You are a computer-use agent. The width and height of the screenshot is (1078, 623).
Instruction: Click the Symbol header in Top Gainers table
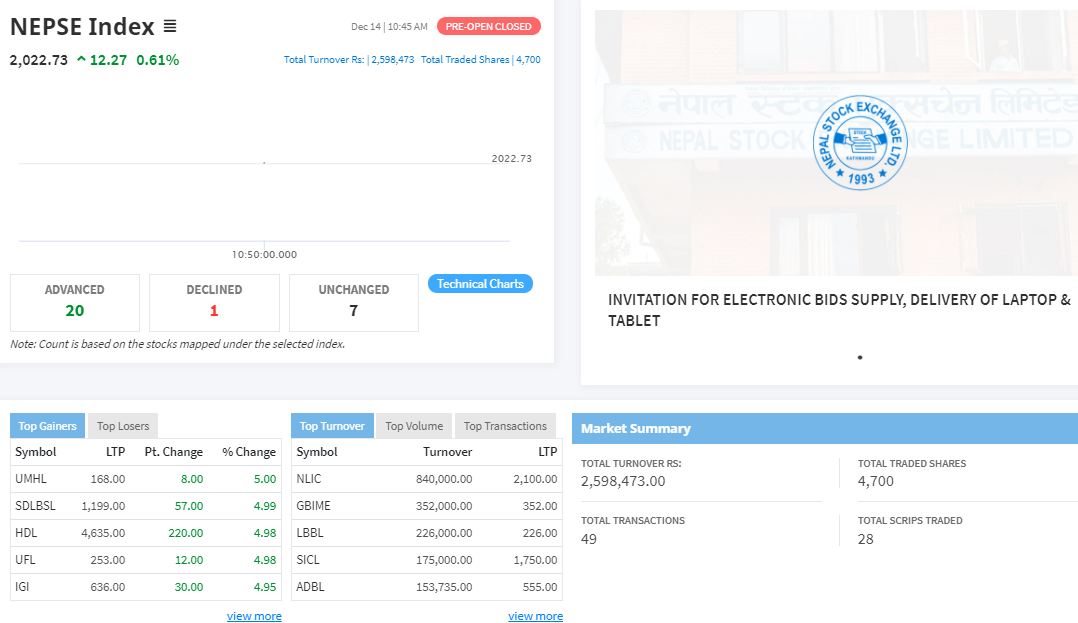(36, 452)
